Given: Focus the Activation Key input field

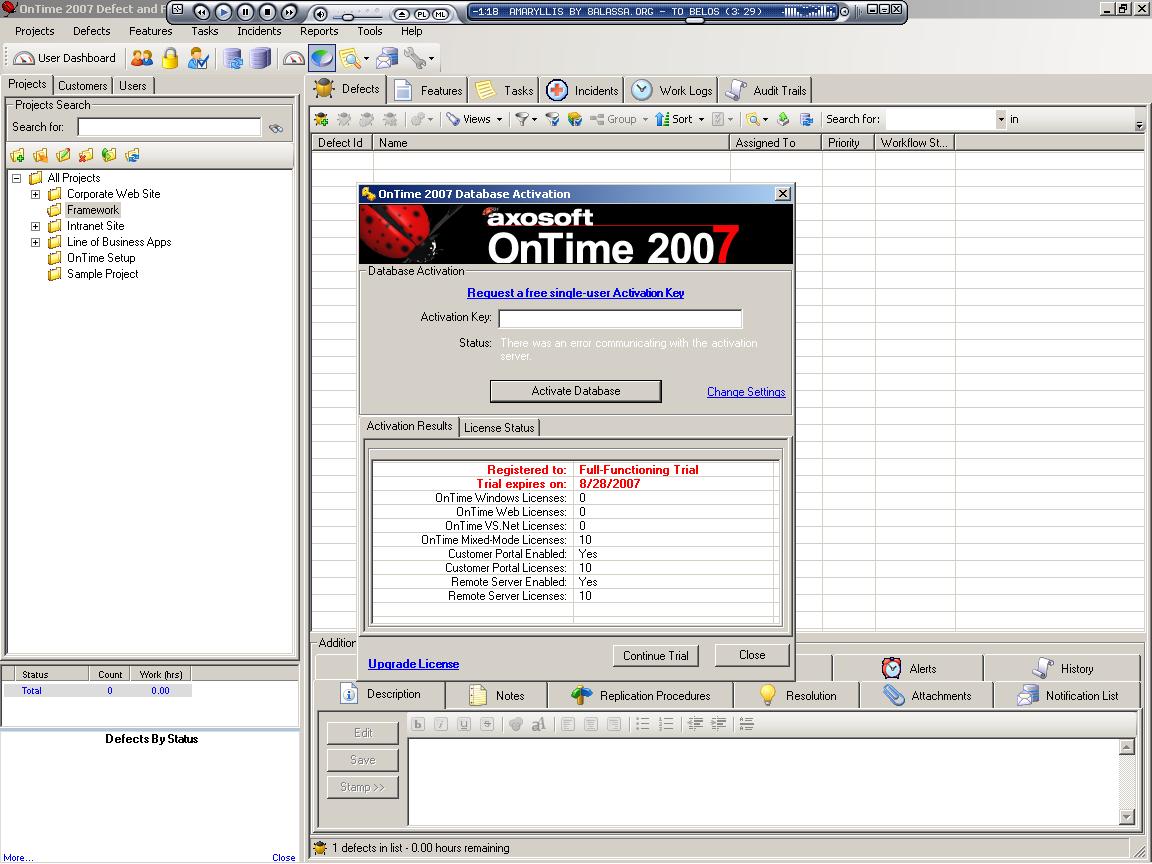Looking at the screenshot, I should (620, 318).
